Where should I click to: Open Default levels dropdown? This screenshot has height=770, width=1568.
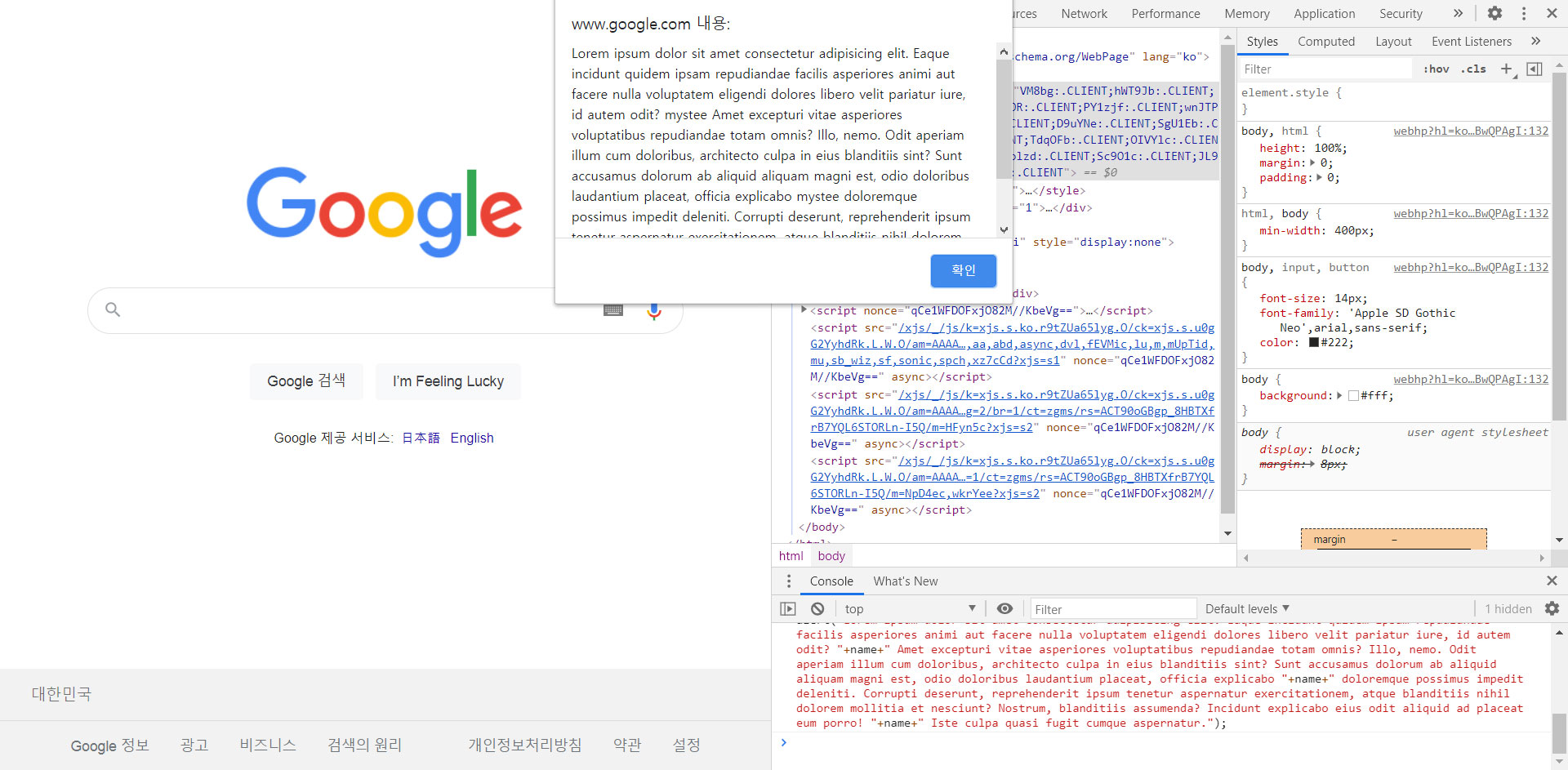coord(1247,608)
